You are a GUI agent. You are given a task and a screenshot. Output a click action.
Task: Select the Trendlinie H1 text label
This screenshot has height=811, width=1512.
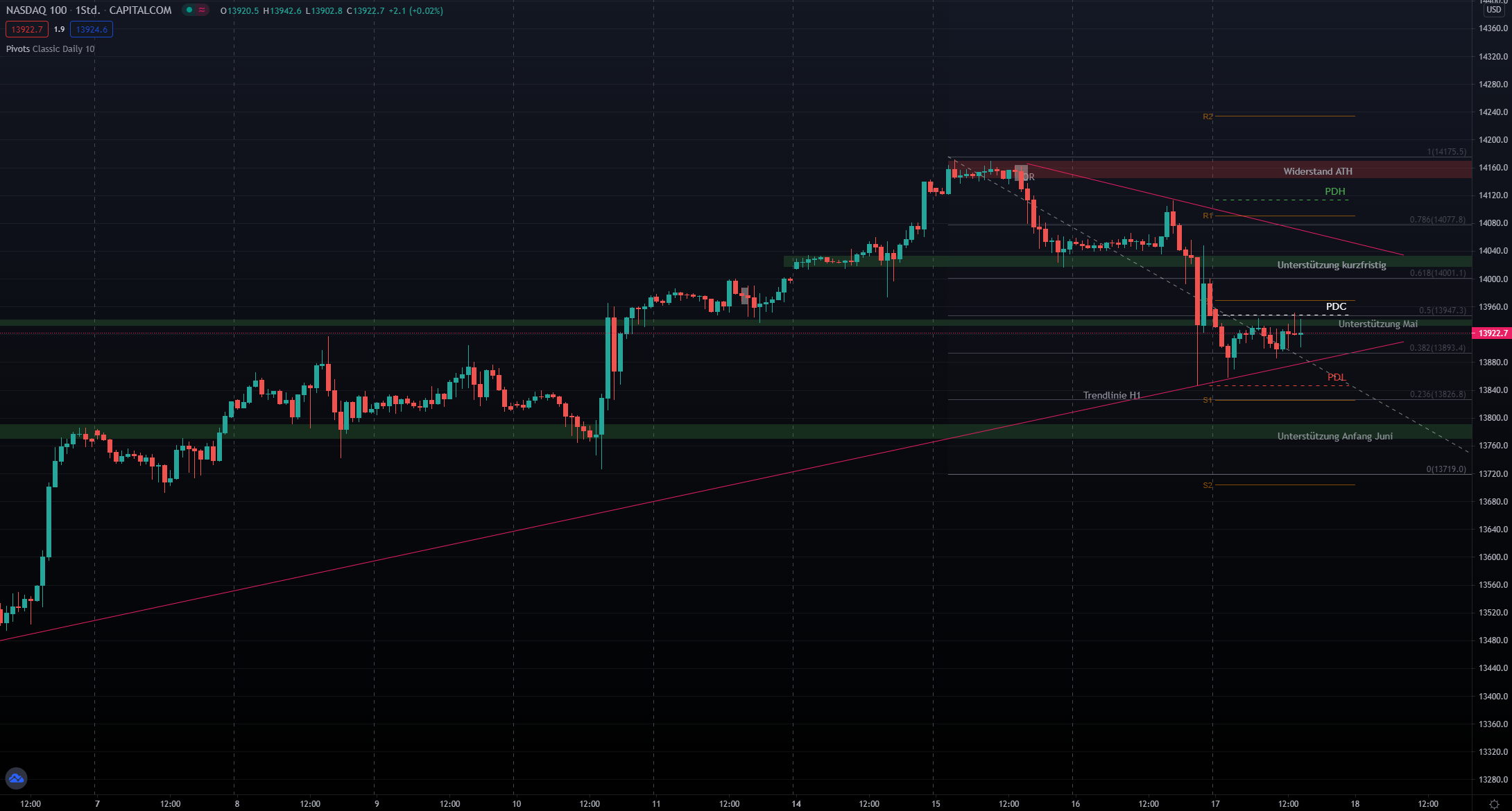point(1111,395)
